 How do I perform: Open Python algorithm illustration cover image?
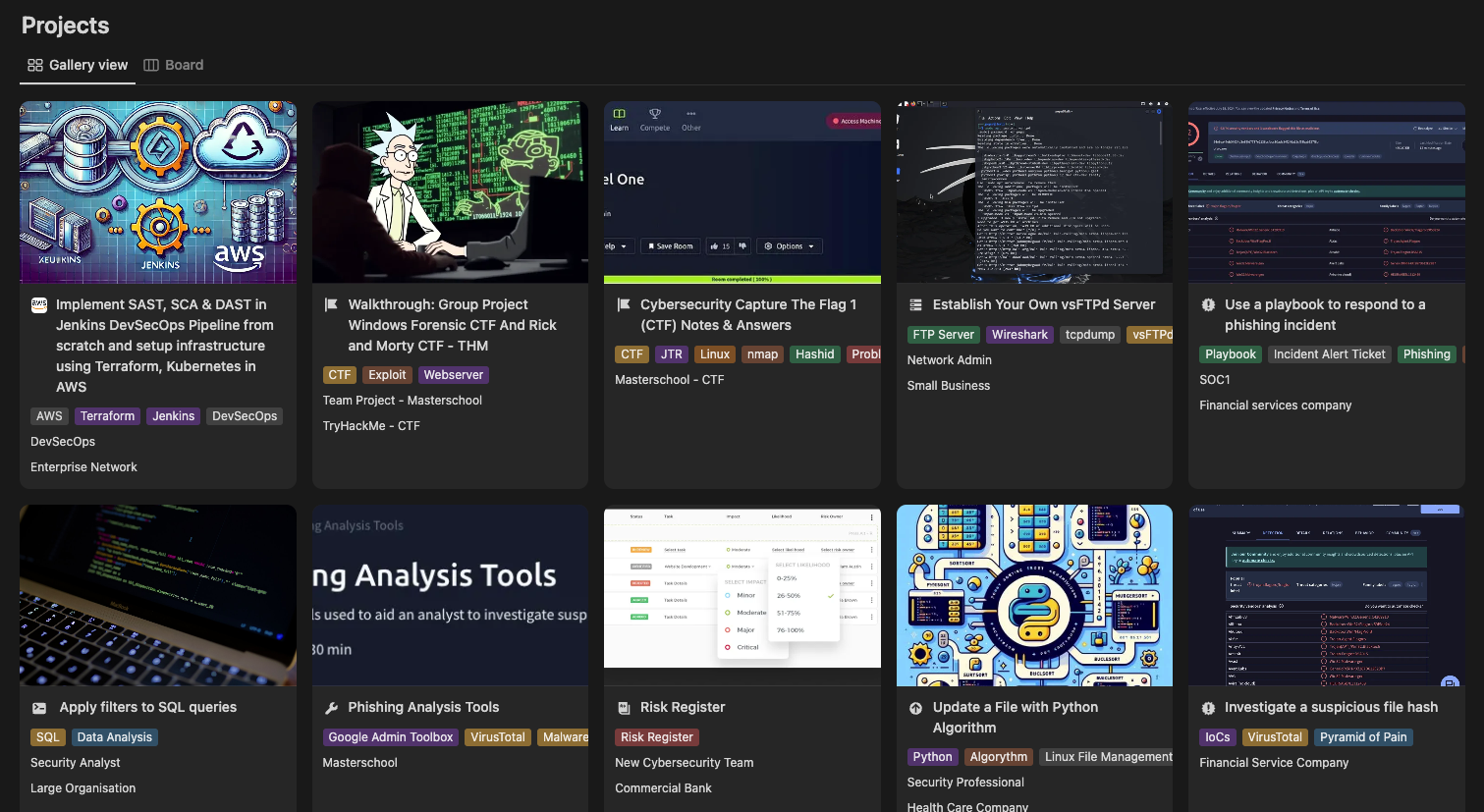tap(1034, 595)
